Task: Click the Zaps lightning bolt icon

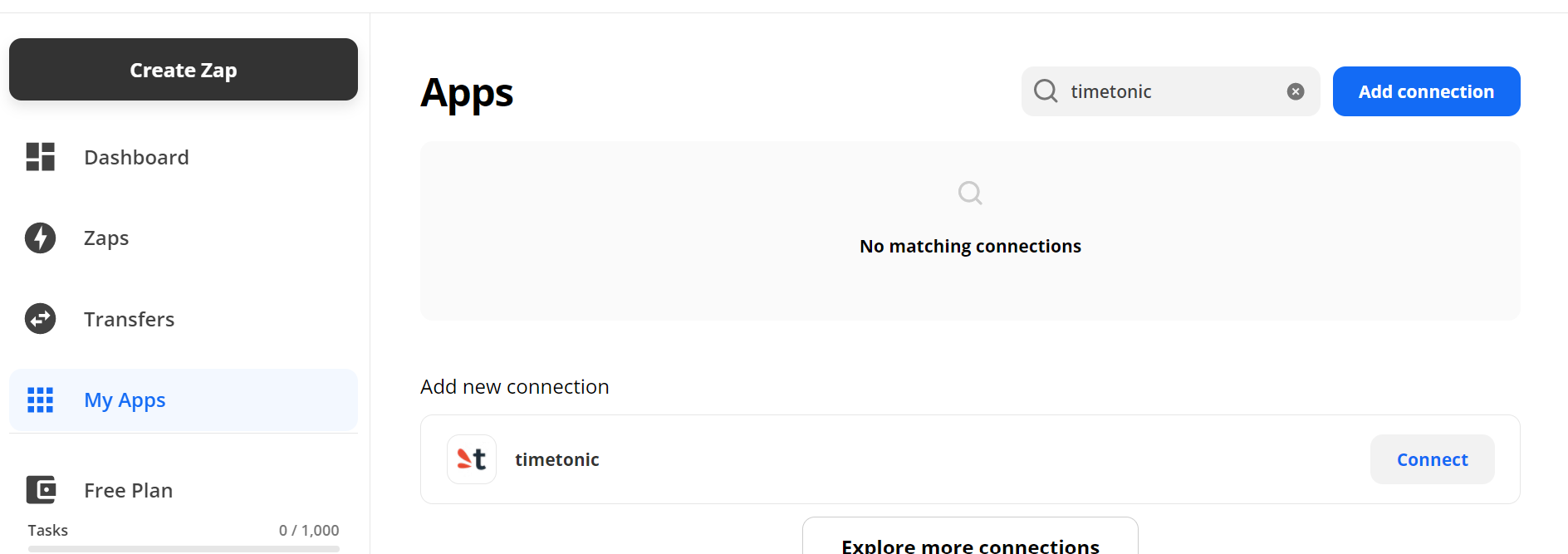Action: pyautogui.click(x=40, y=238)
